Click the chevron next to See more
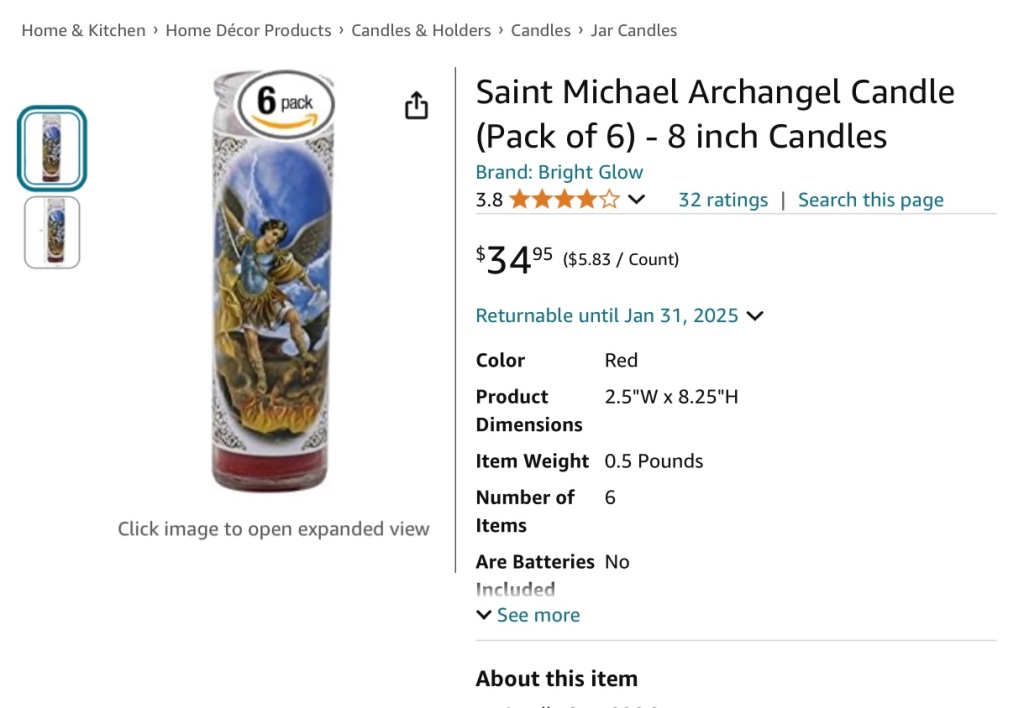 (484, 615)
